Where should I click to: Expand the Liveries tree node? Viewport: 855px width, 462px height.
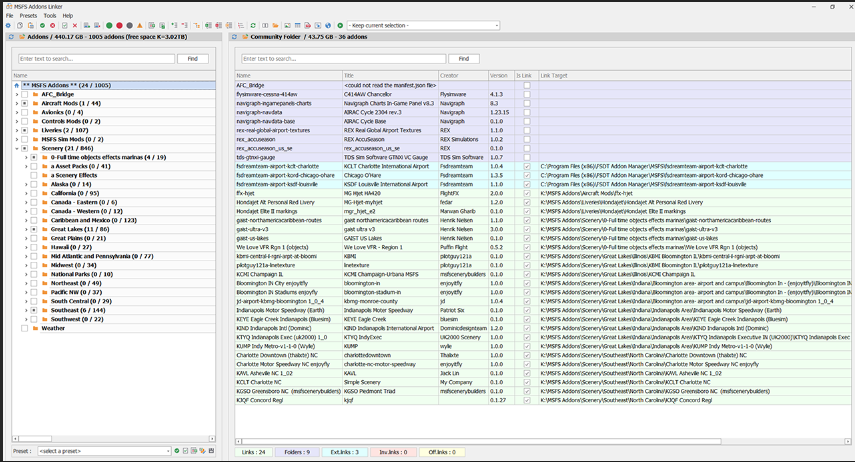click(17, 130)
